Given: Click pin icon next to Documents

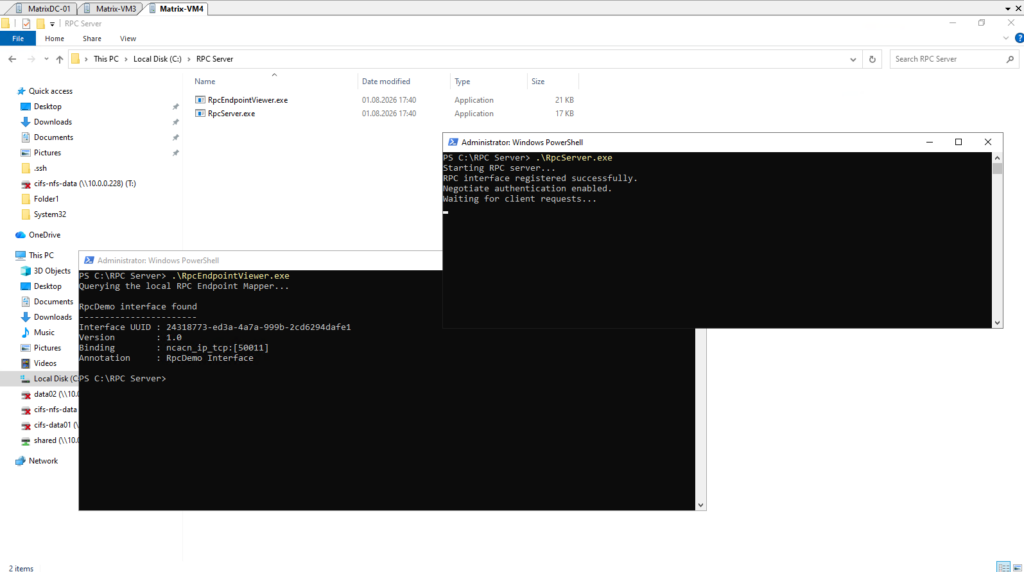Looking at the screenshot, I should [x=175, y=137].
